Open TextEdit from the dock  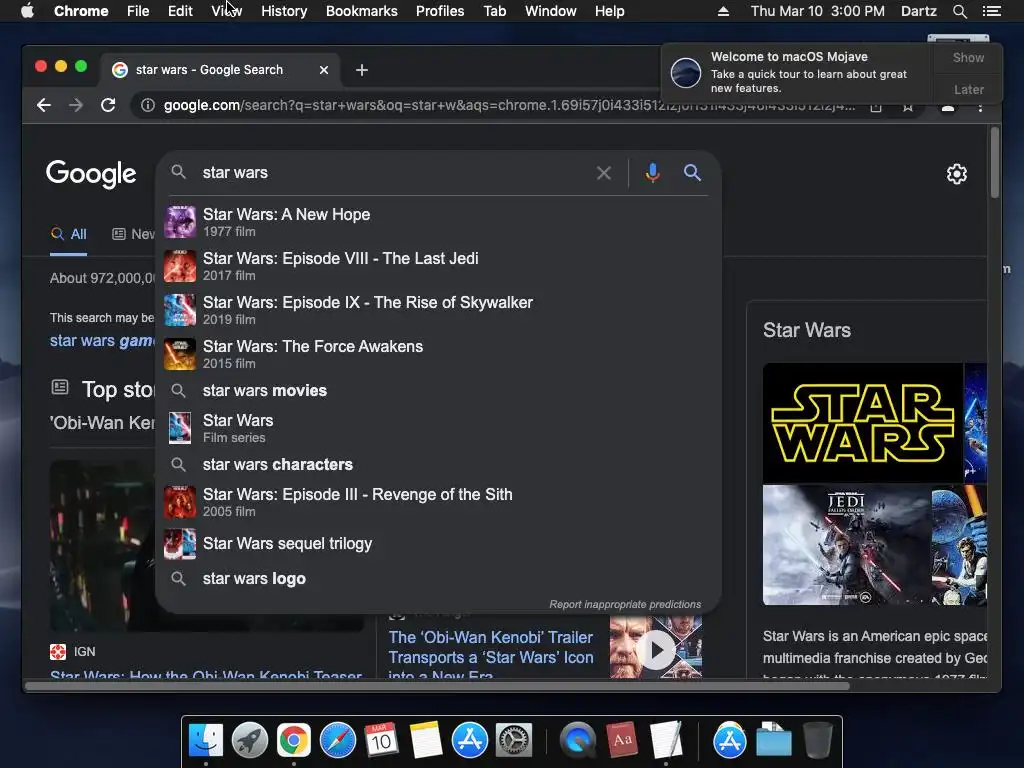coord(666,741)
